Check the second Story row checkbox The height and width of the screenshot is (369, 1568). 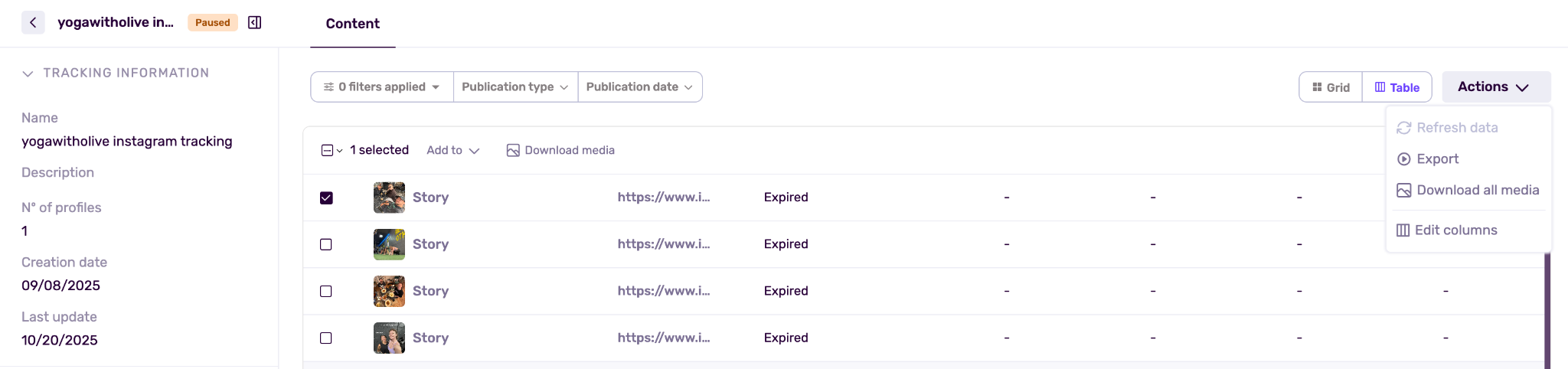[326, 245]
